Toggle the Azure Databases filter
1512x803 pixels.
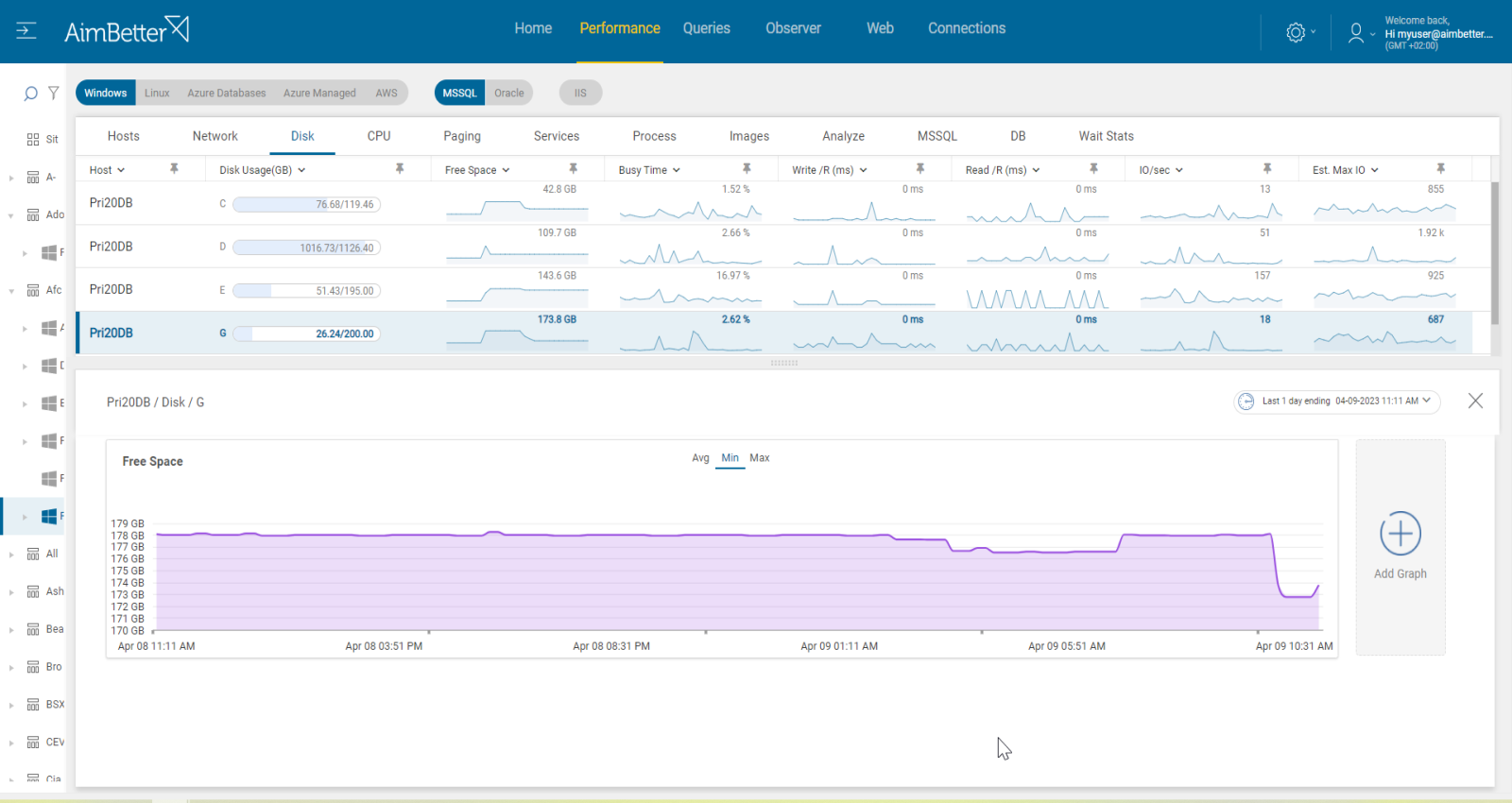point(227,93)
